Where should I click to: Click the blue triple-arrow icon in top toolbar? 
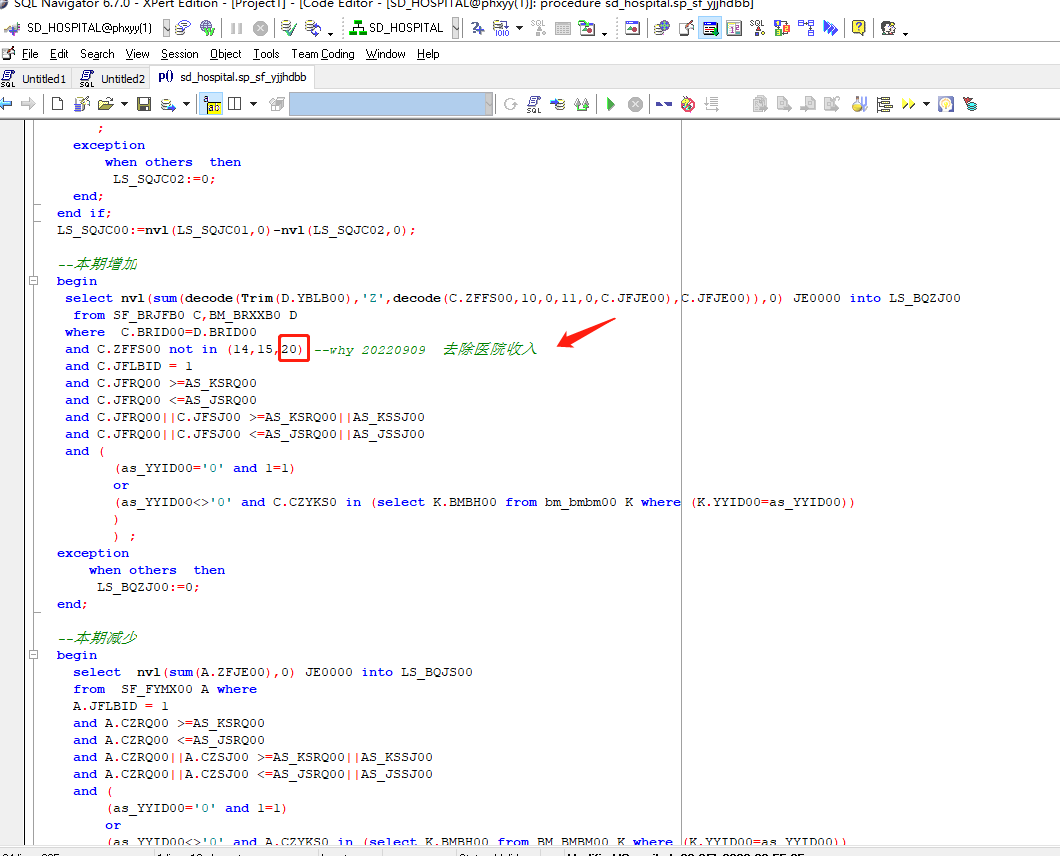pyautogui.click(x=831, y=28)
